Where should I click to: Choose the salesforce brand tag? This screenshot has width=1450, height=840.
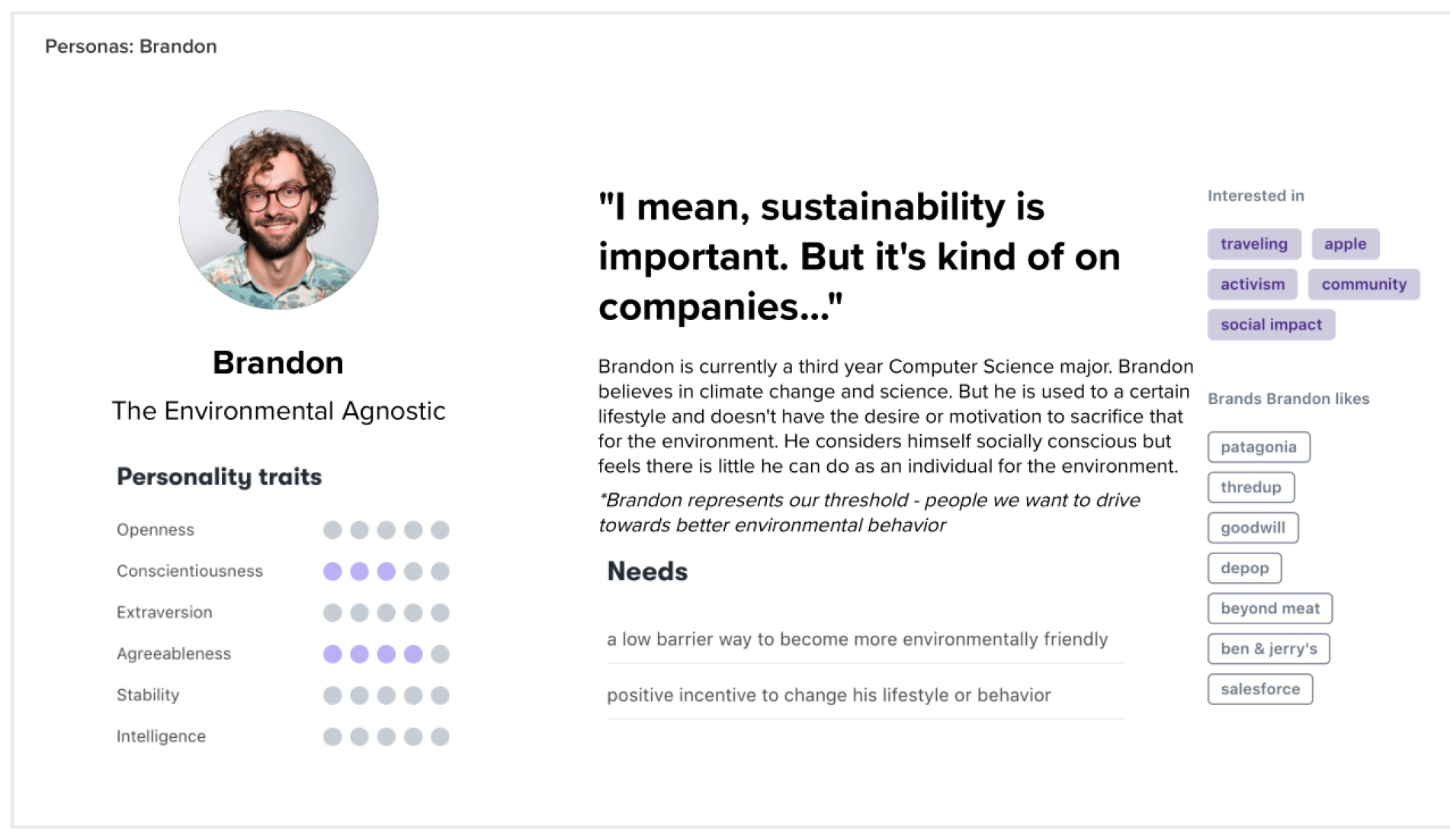pyautogui.click(x=1259, y=689)
